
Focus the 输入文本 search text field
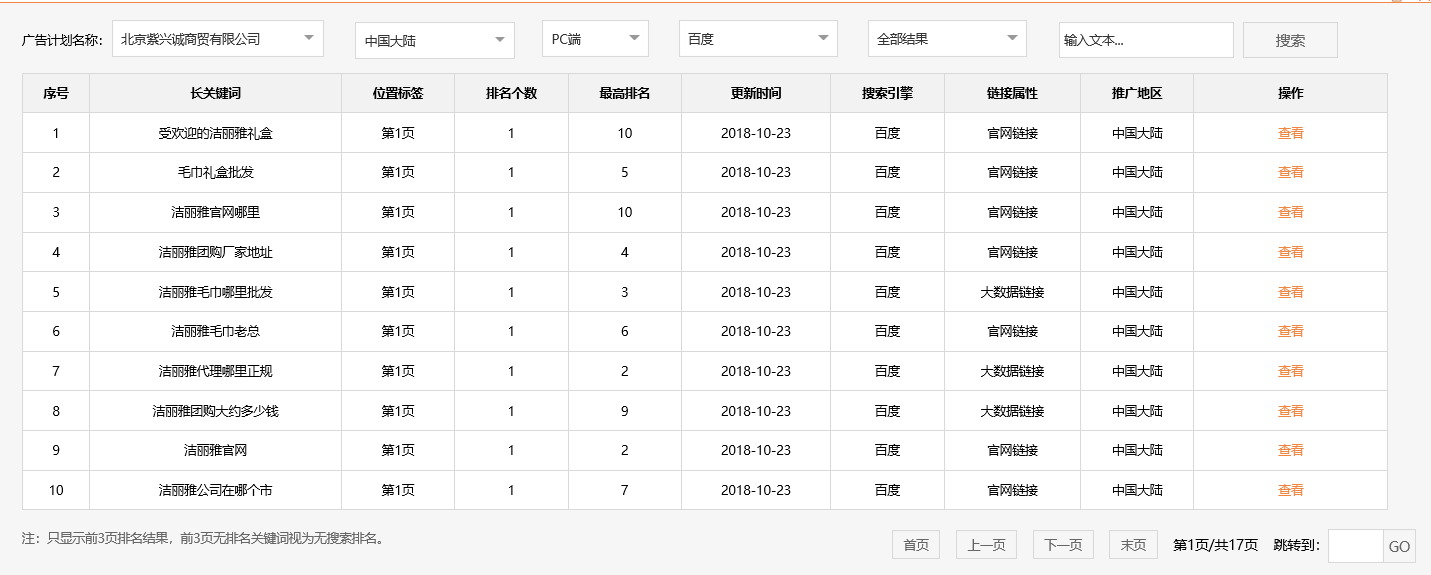click(1146, 40)
